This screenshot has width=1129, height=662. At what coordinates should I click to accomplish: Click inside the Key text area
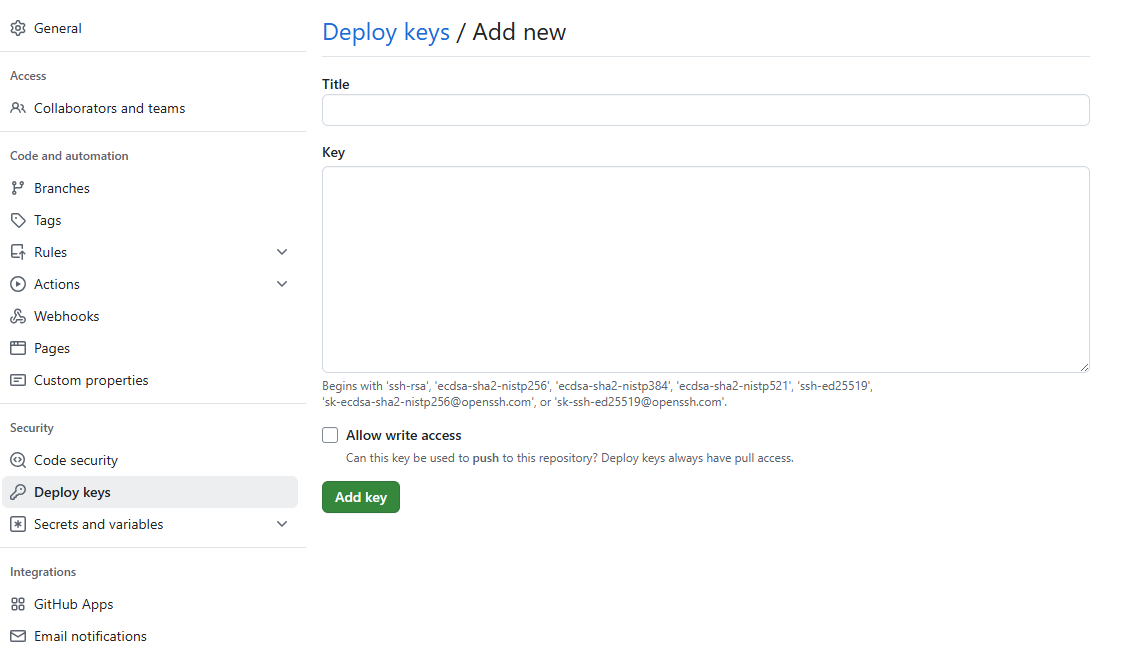(705, 268)
